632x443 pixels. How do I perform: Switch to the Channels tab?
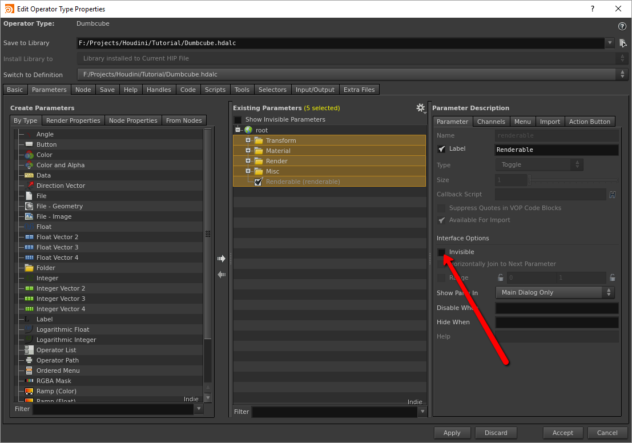490,121
